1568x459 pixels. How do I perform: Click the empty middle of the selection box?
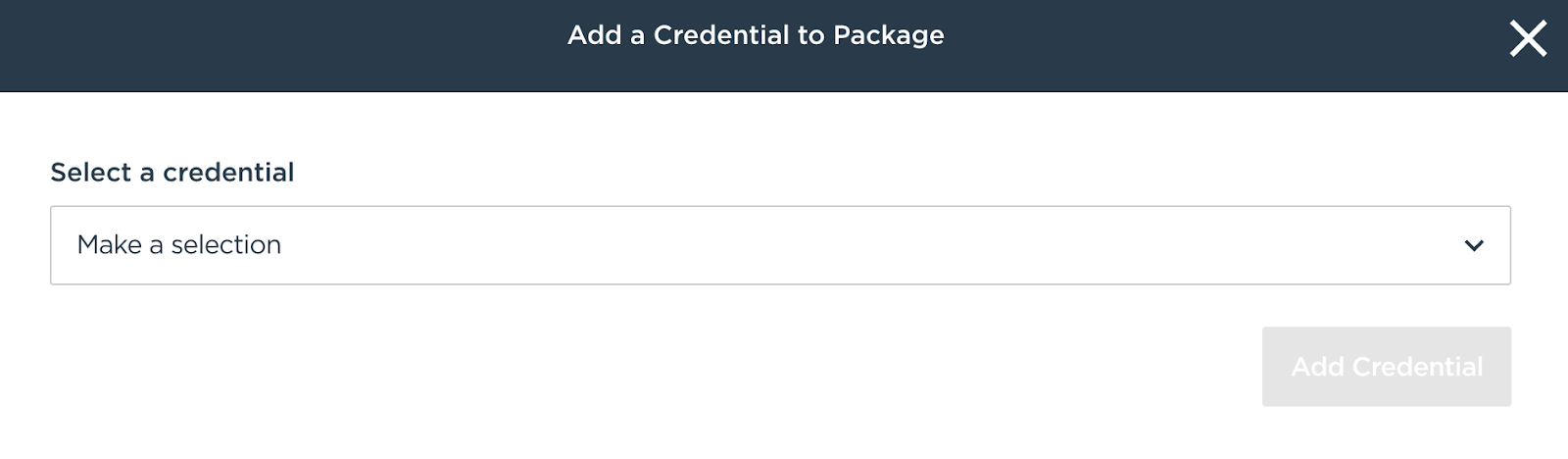784,245
